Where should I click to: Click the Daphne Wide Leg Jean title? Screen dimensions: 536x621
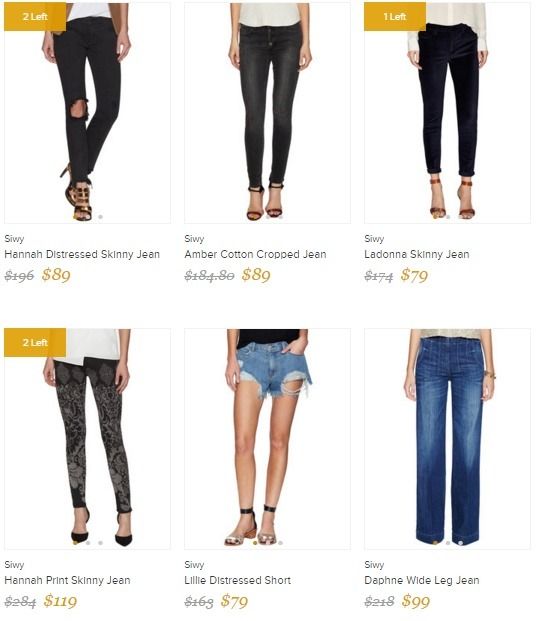click(422, 580)
